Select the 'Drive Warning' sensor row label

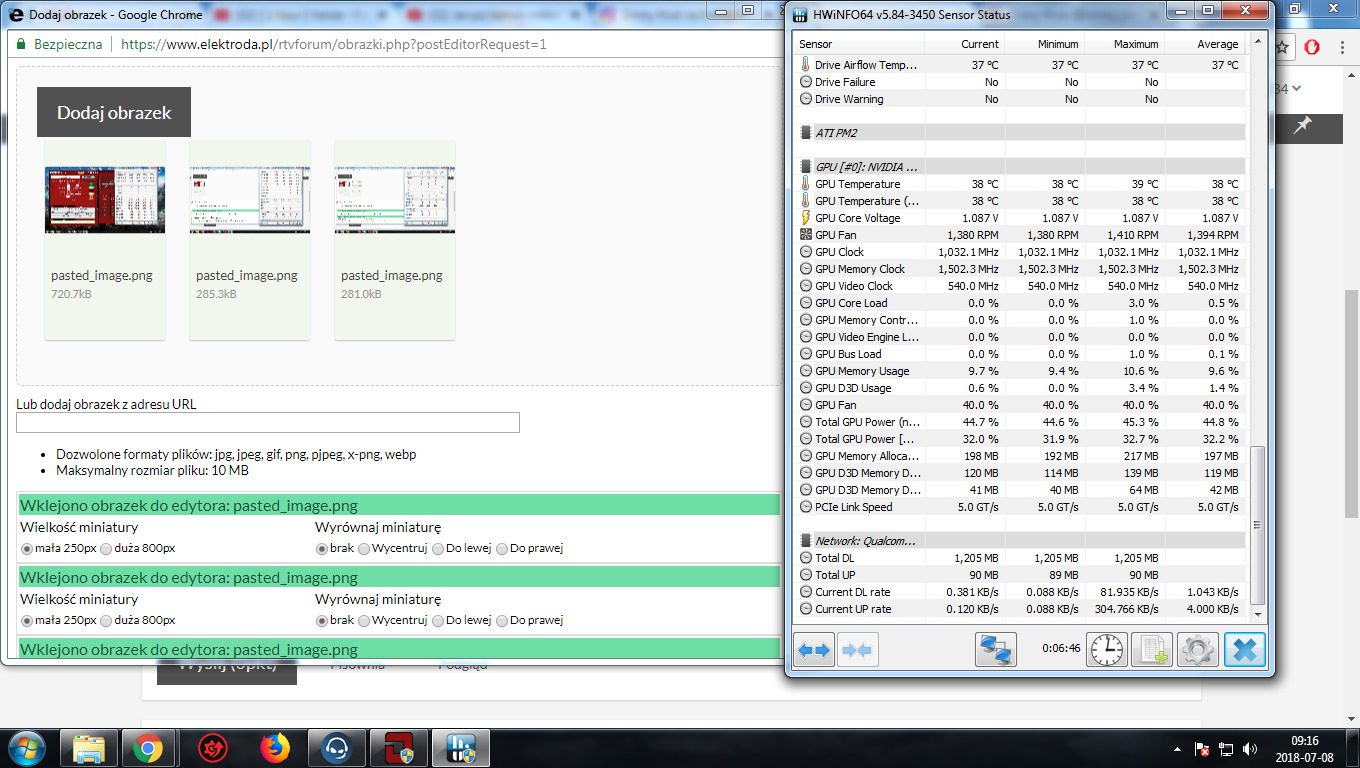coord(849,99)
